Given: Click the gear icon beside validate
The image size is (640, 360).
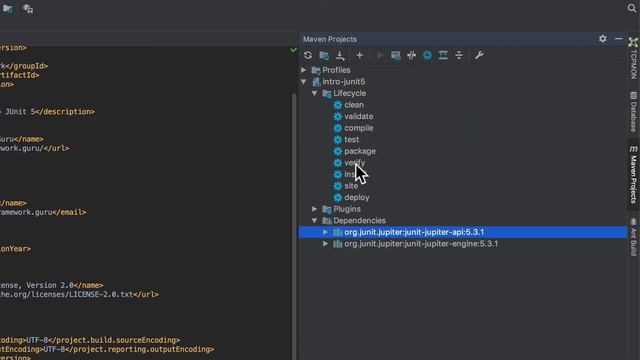Looking at the screenshot, I should pyautogui.click(x=338, y=116).
